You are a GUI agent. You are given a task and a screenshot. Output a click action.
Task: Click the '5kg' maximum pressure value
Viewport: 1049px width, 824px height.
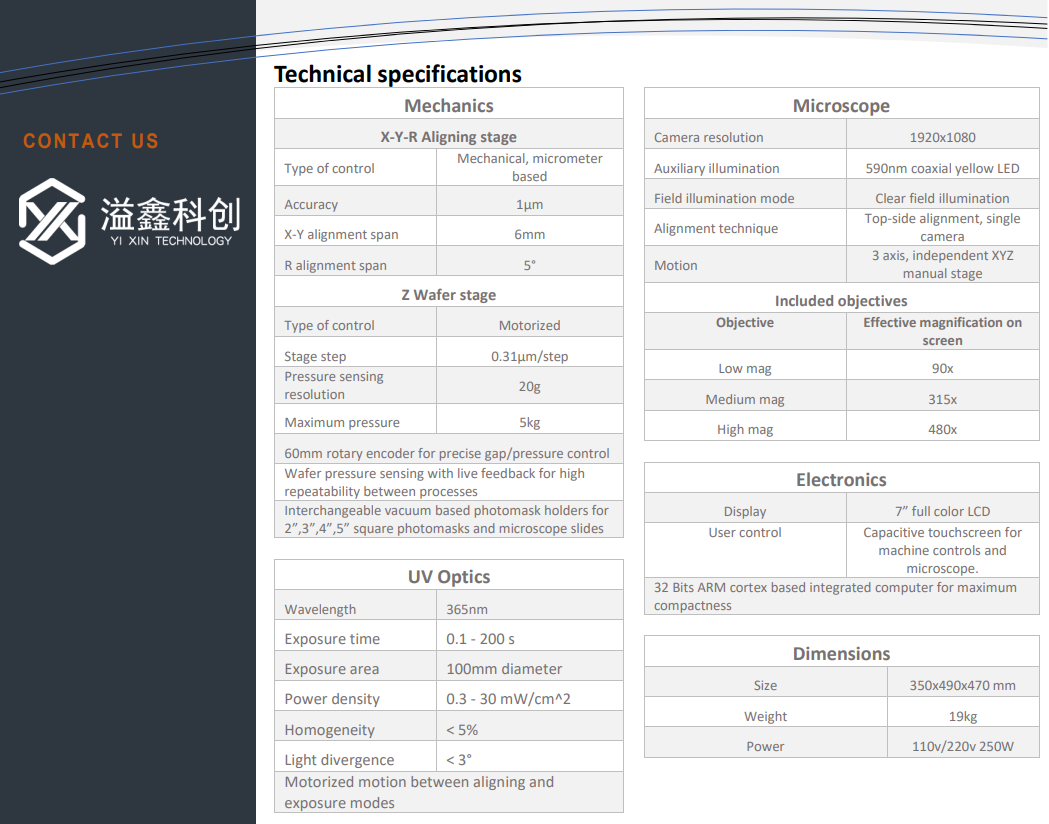(530, 423)
